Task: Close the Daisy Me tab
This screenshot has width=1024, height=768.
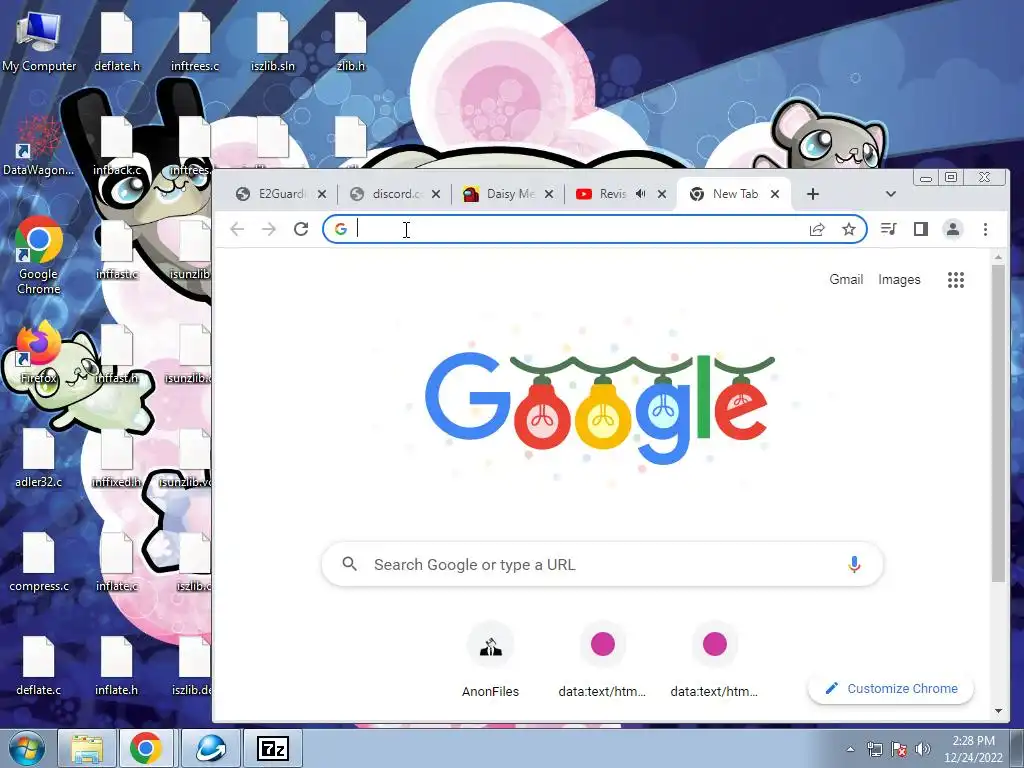Action: coord(549,194)
